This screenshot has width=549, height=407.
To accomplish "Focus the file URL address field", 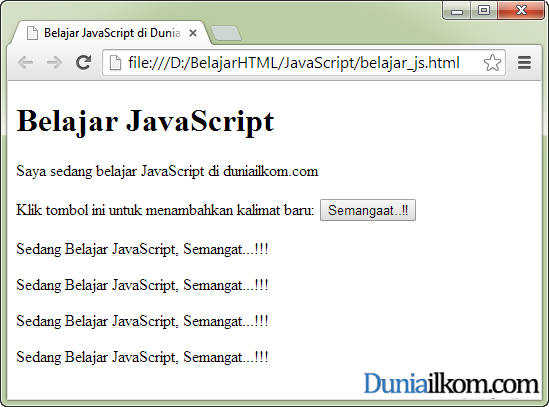I will pyautogui.click(x=294, y=63).
